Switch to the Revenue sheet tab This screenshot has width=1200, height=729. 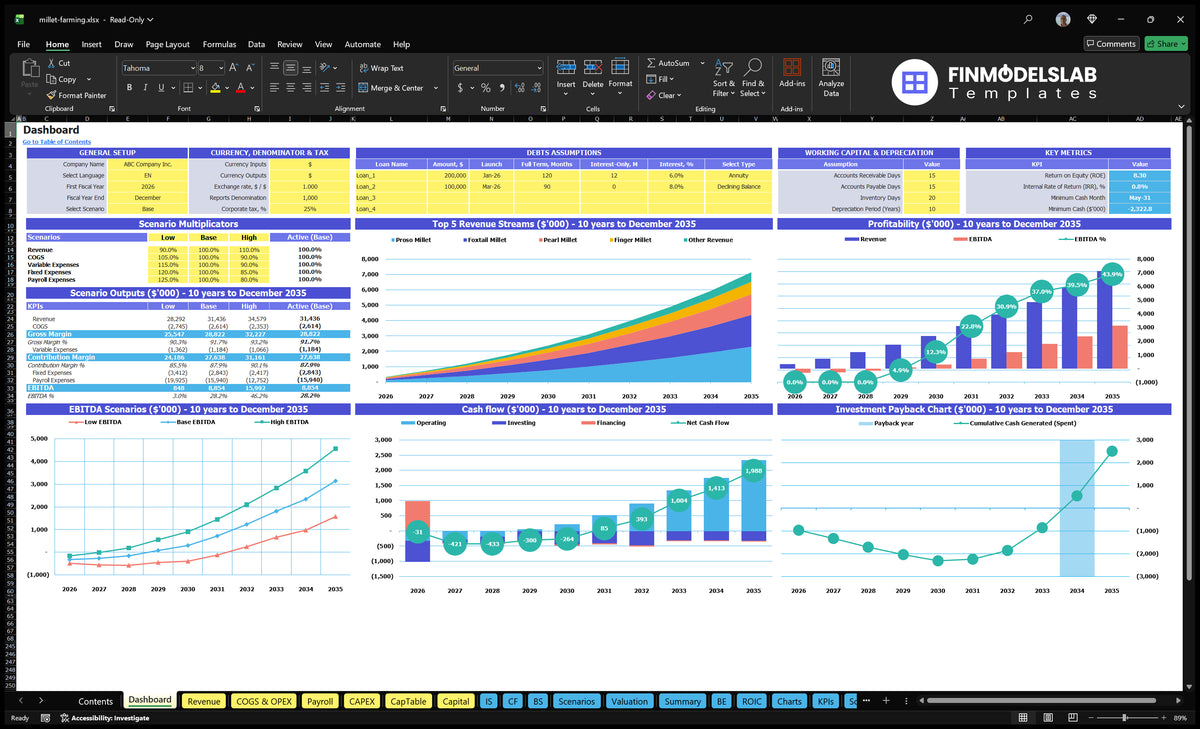pyautogui.click(x=204, y=701)
